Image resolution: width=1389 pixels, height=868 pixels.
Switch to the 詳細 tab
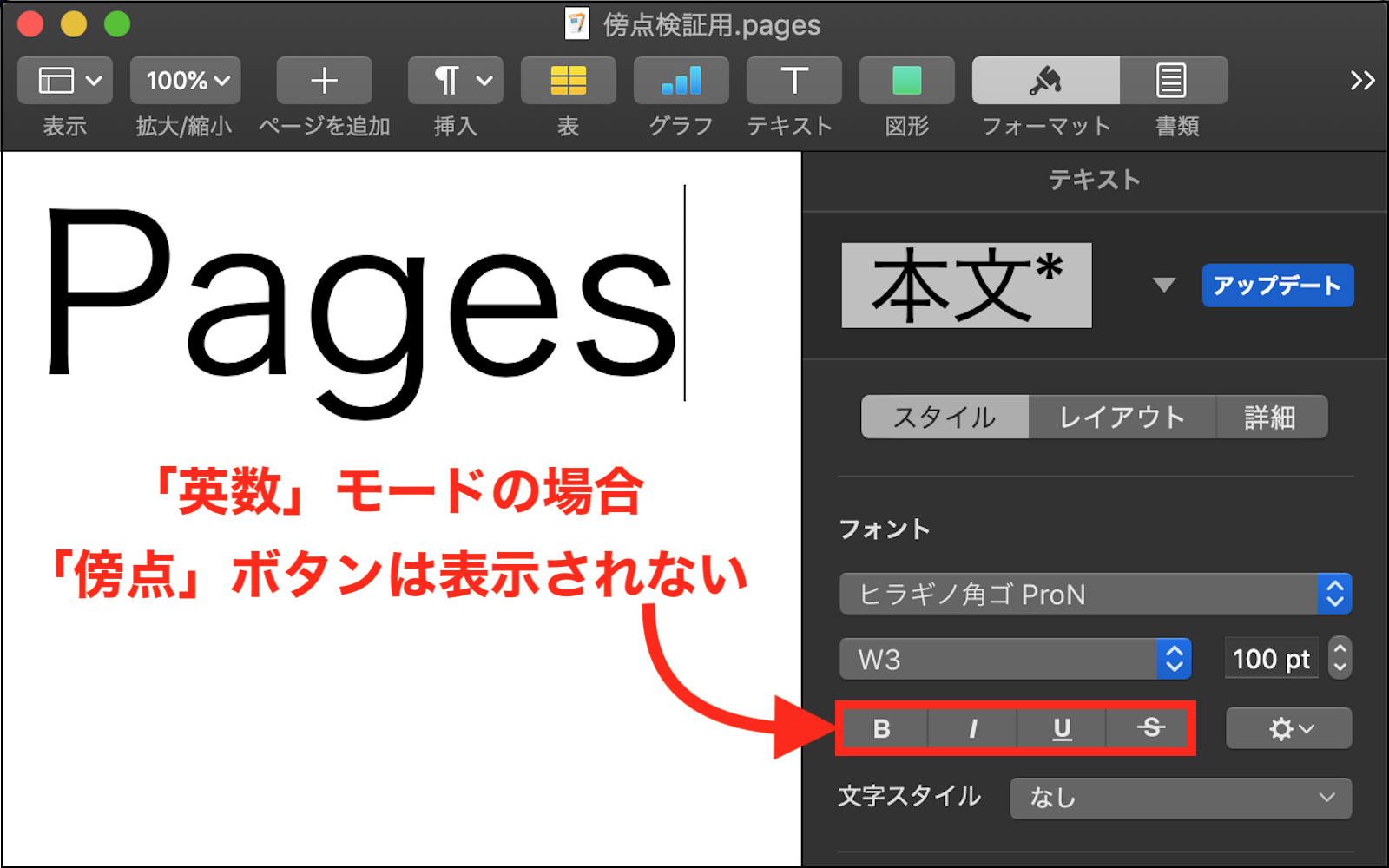(x=1270, y=418)
